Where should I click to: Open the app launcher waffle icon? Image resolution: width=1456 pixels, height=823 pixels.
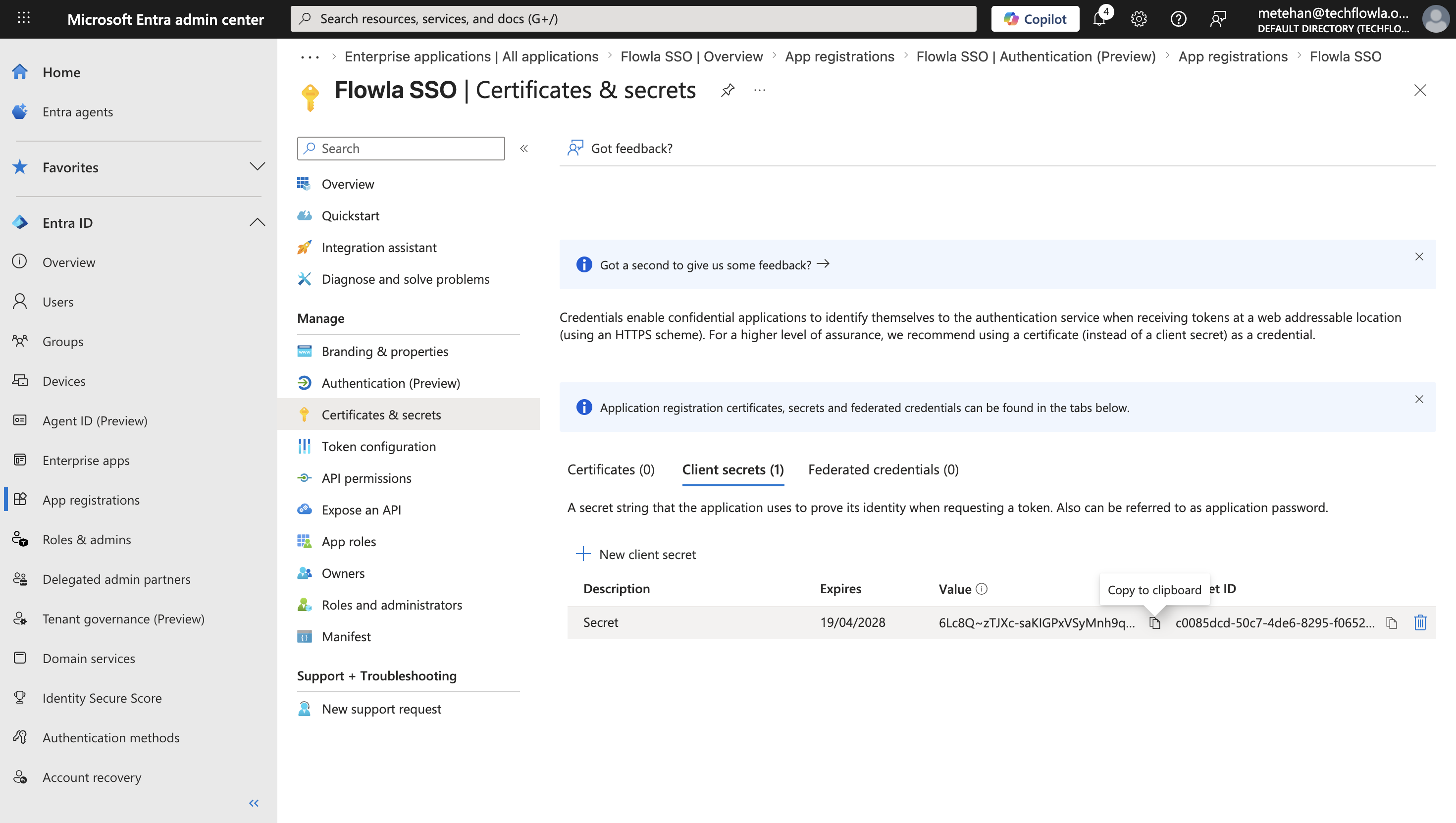click(24, 18)
